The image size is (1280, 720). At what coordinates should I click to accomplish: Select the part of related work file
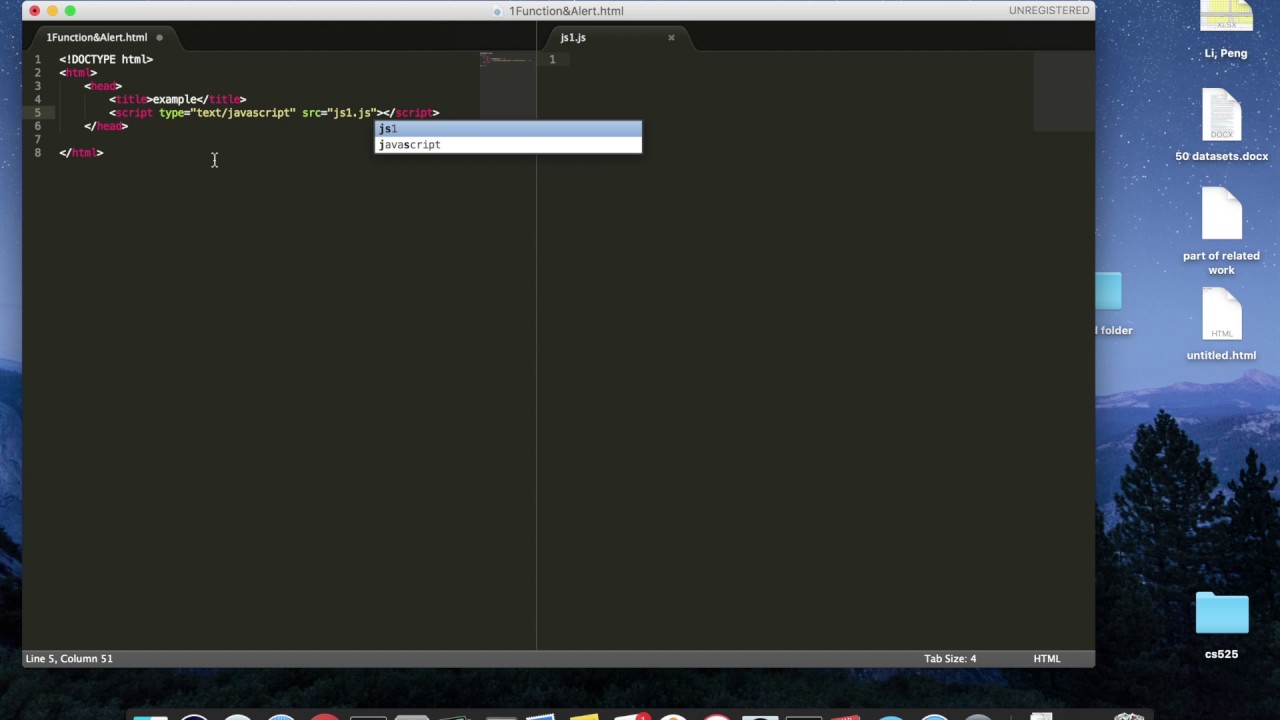tap(1222, 231)
